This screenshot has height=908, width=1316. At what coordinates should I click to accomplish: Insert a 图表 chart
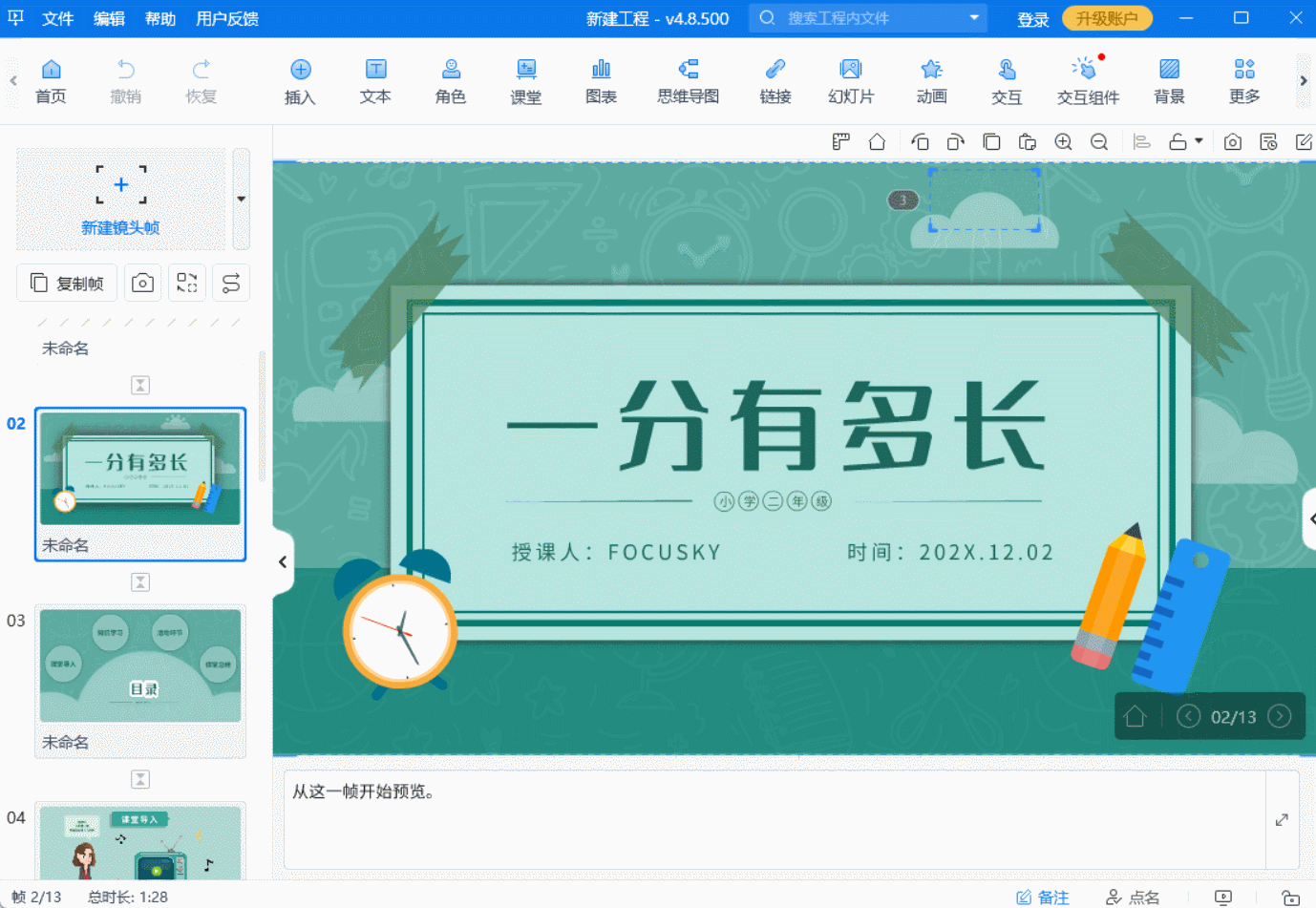(602, 81)
